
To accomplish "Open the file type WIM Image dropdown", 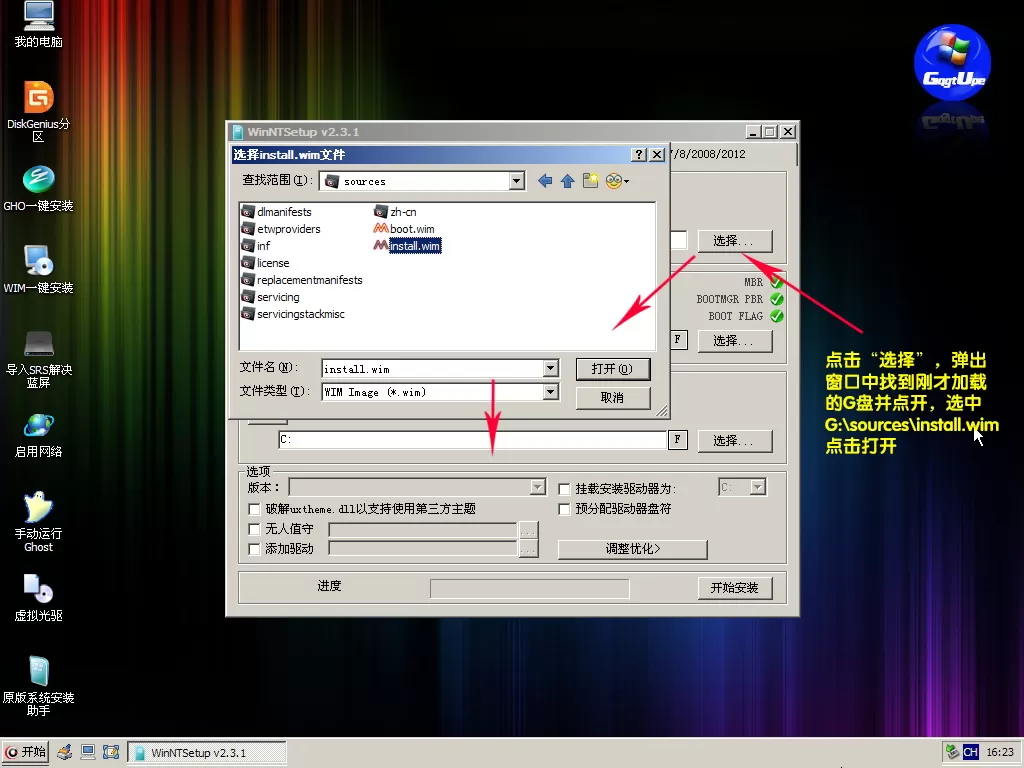I will (550, 392).
